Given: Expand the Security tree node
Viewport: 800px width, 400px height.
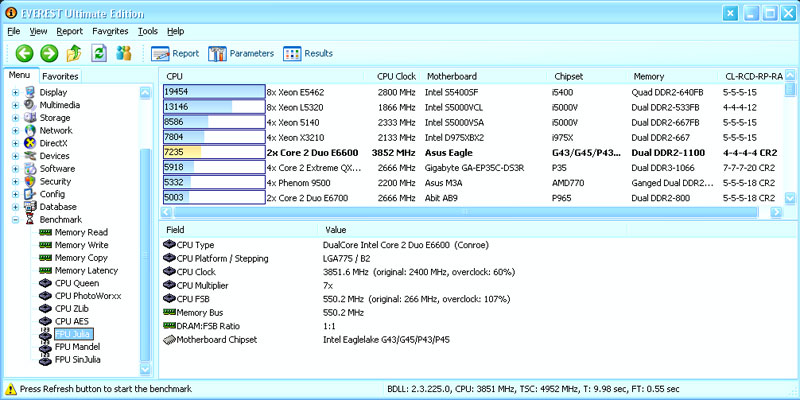Looking at the screenshot, I should point(15,182).
